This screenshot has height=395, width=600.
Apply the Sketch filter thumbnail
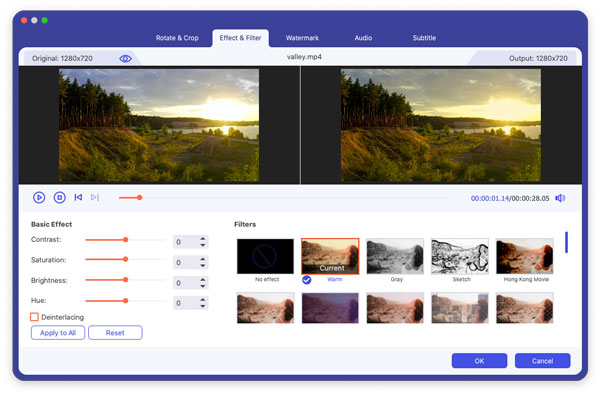tap(460, 256)
